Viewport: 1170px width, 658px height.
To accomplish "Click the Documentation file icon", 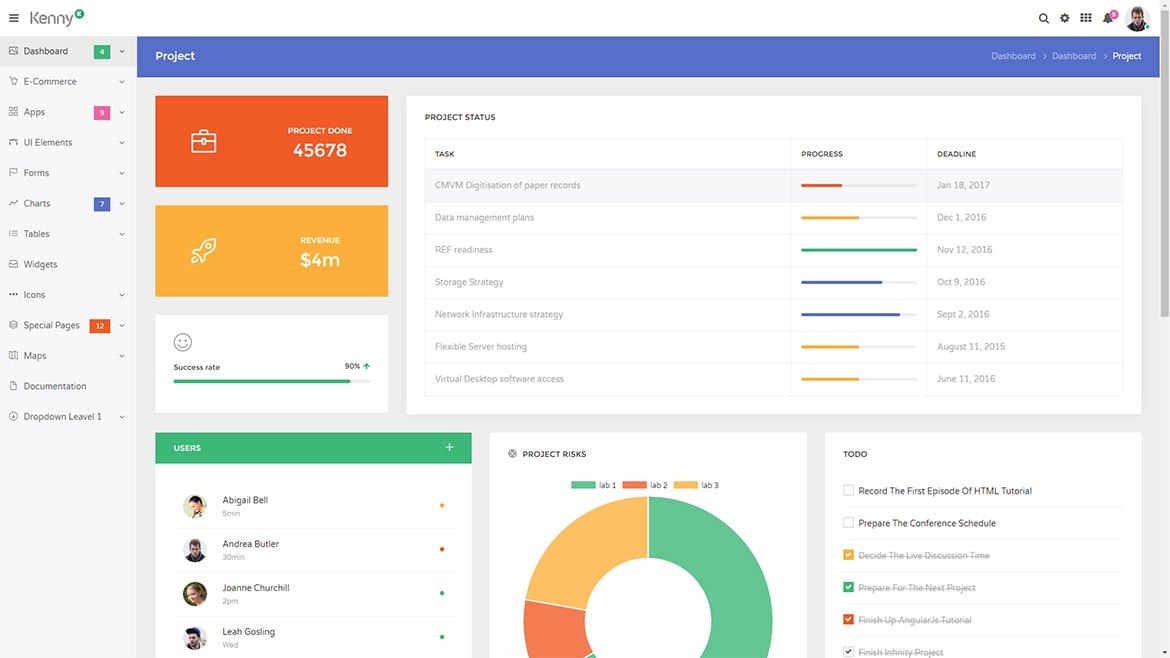I will pos(13,386).
